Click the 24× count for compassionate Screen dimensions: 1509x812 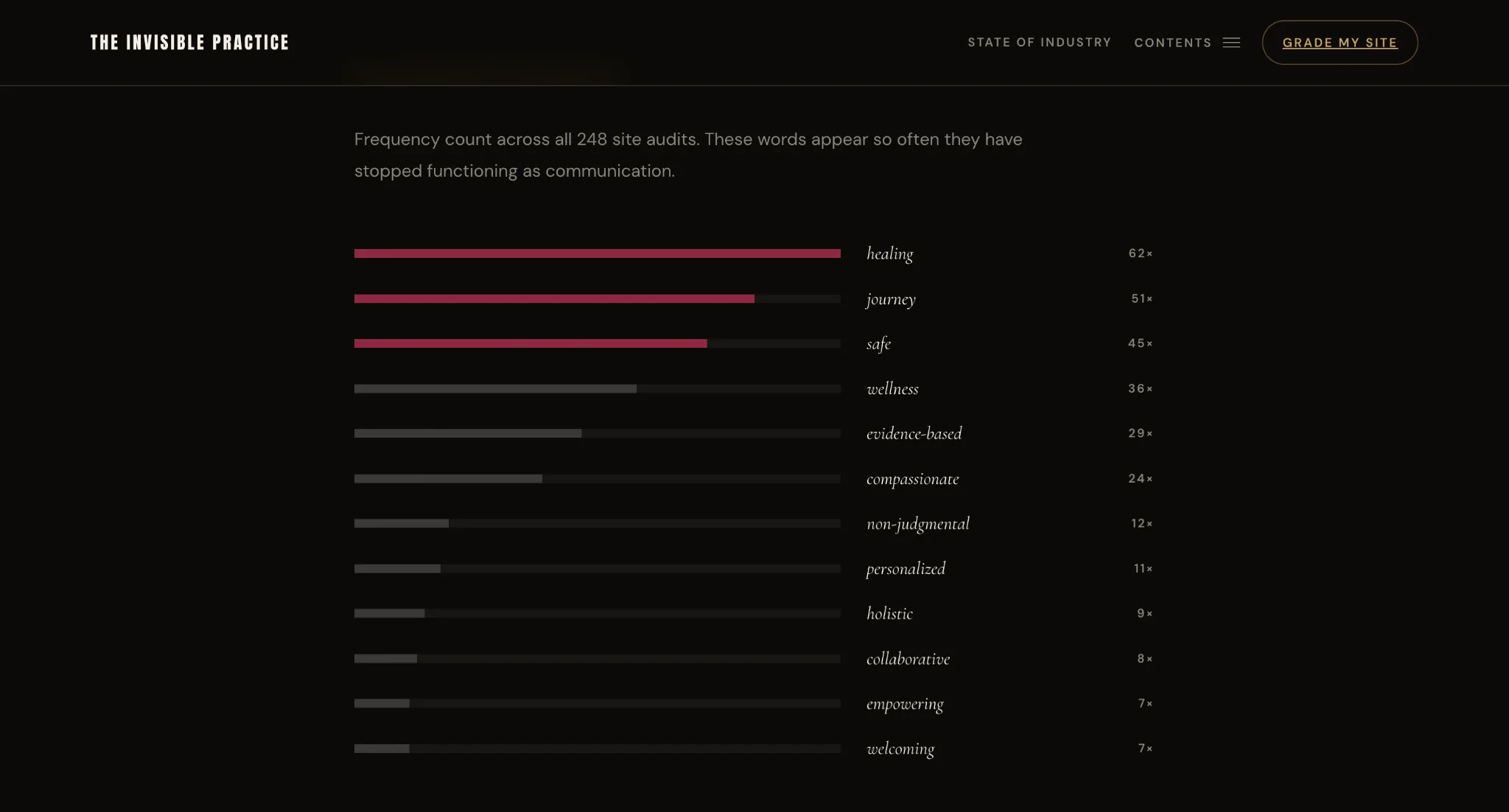coord(1140,479)
